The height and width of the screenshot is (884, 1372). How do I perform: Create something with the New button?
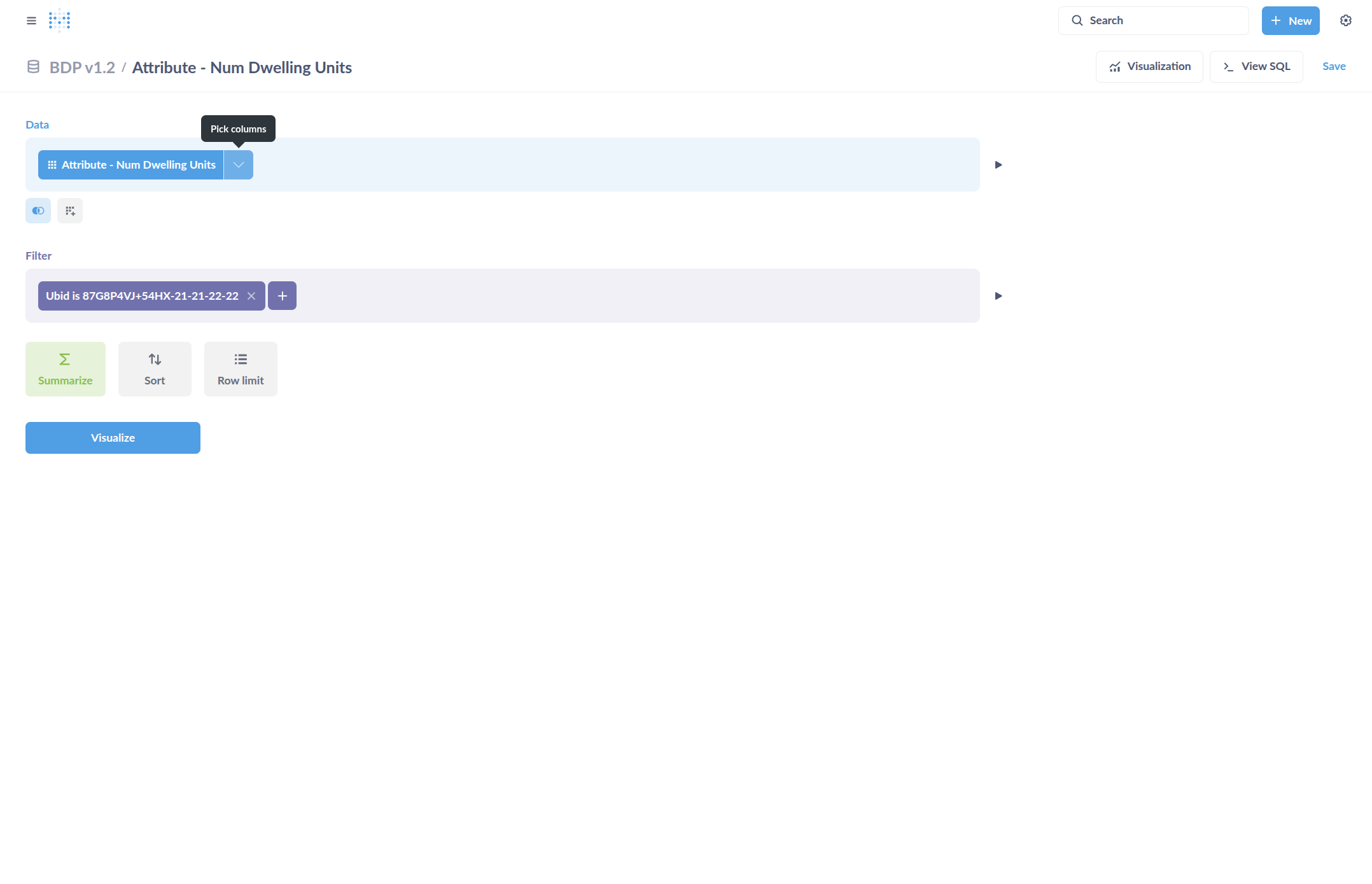[1290, 20]
